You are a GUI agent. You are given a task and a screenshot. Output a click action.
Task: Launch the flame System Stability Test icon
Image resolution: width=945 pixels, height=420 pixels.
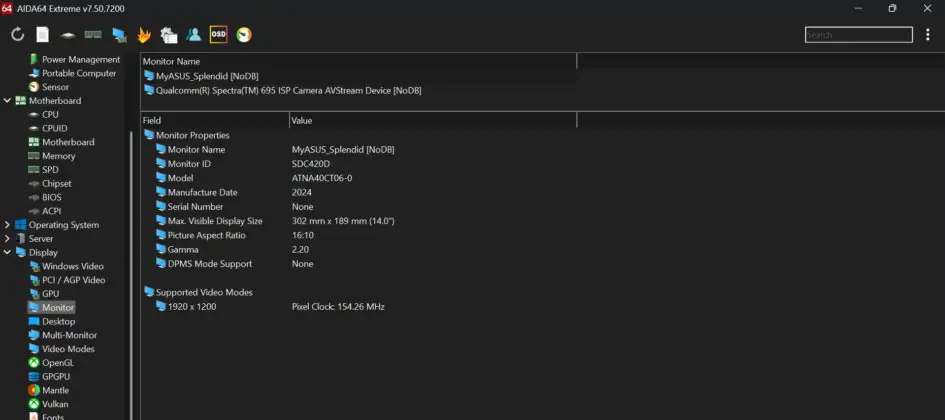143,35
